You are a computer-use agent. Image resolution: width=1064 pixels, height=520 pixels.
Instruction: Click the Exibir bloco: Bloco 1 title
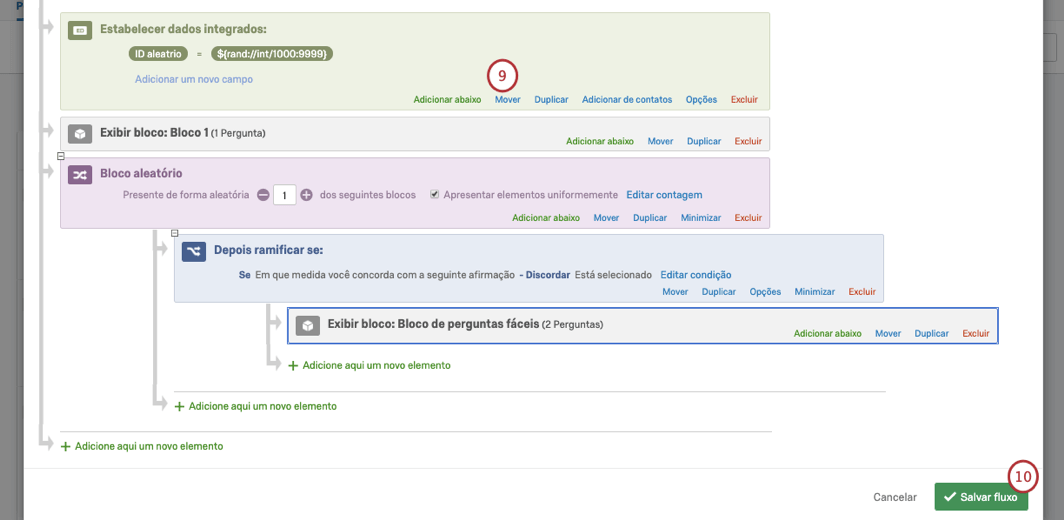coord(154,133)
